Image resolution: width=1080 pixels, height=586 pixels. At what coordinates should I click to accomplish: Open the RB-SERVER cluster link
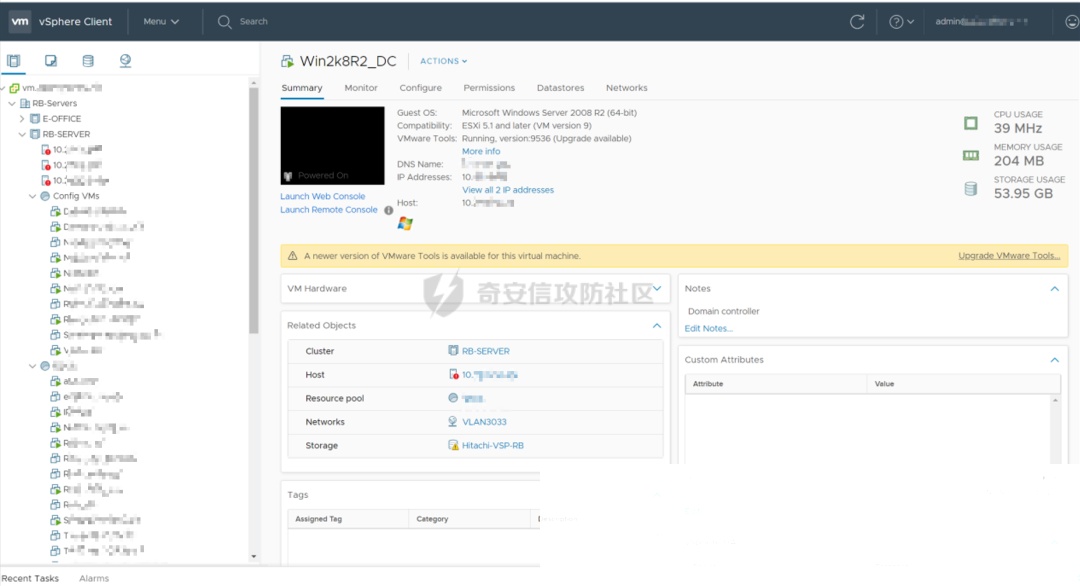(486, 350)
